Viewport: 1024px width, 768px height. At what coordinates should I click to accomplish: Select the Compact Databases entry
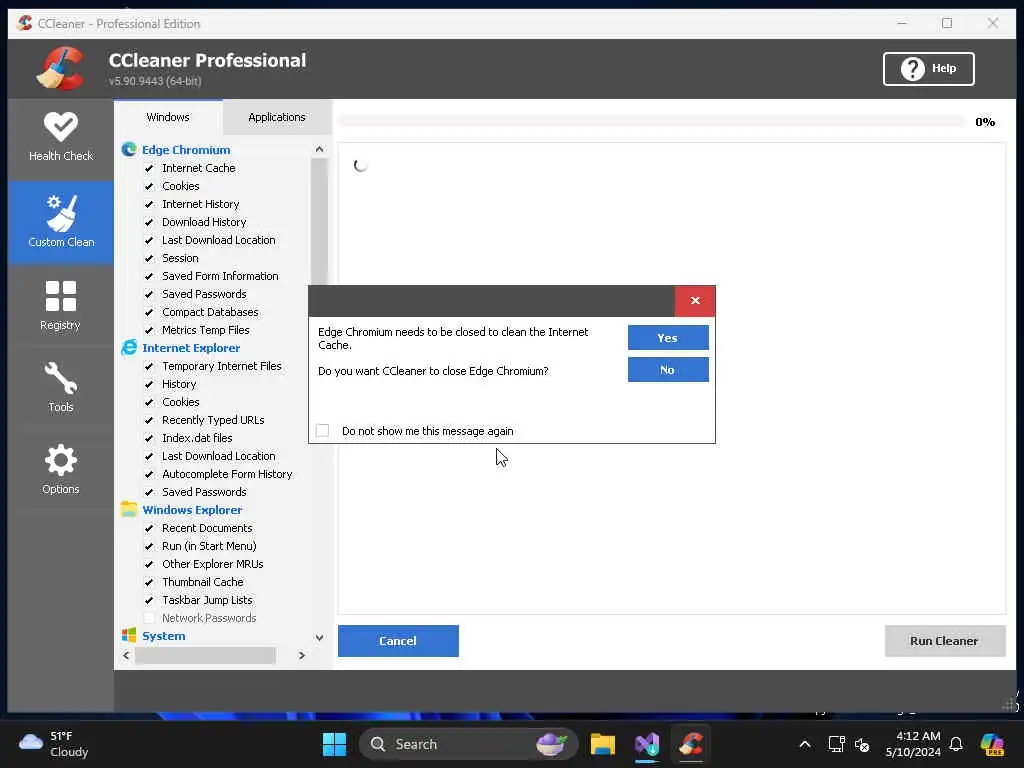pyautogui.click(x=210, y=312)
